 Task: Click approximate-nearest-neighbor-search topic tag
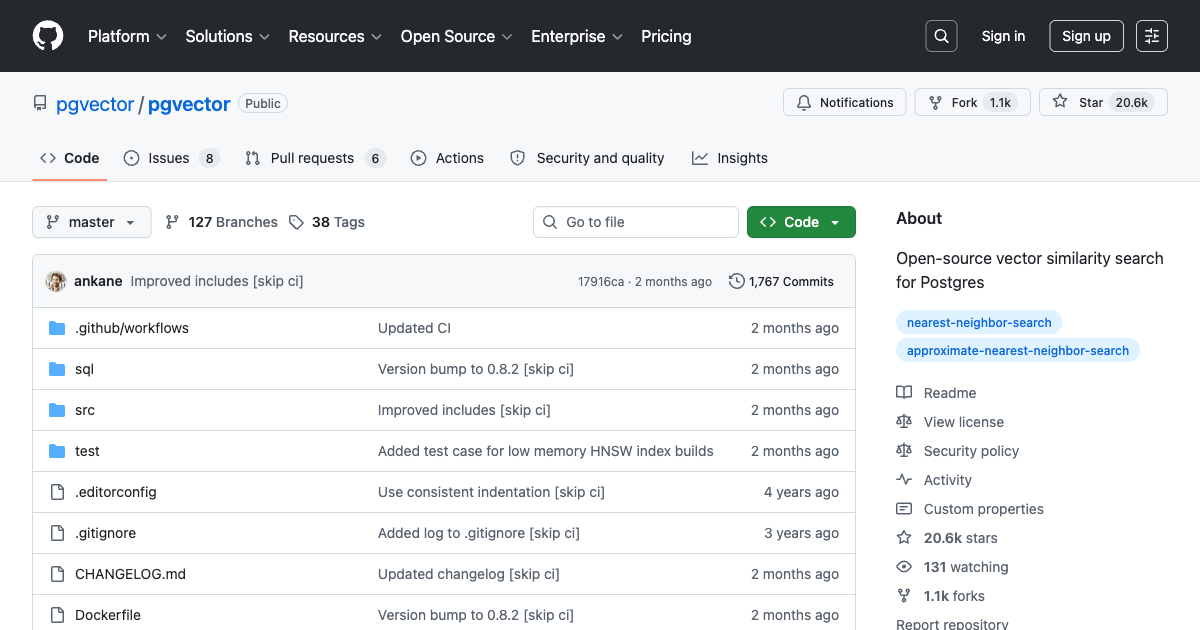[1018, 351]
